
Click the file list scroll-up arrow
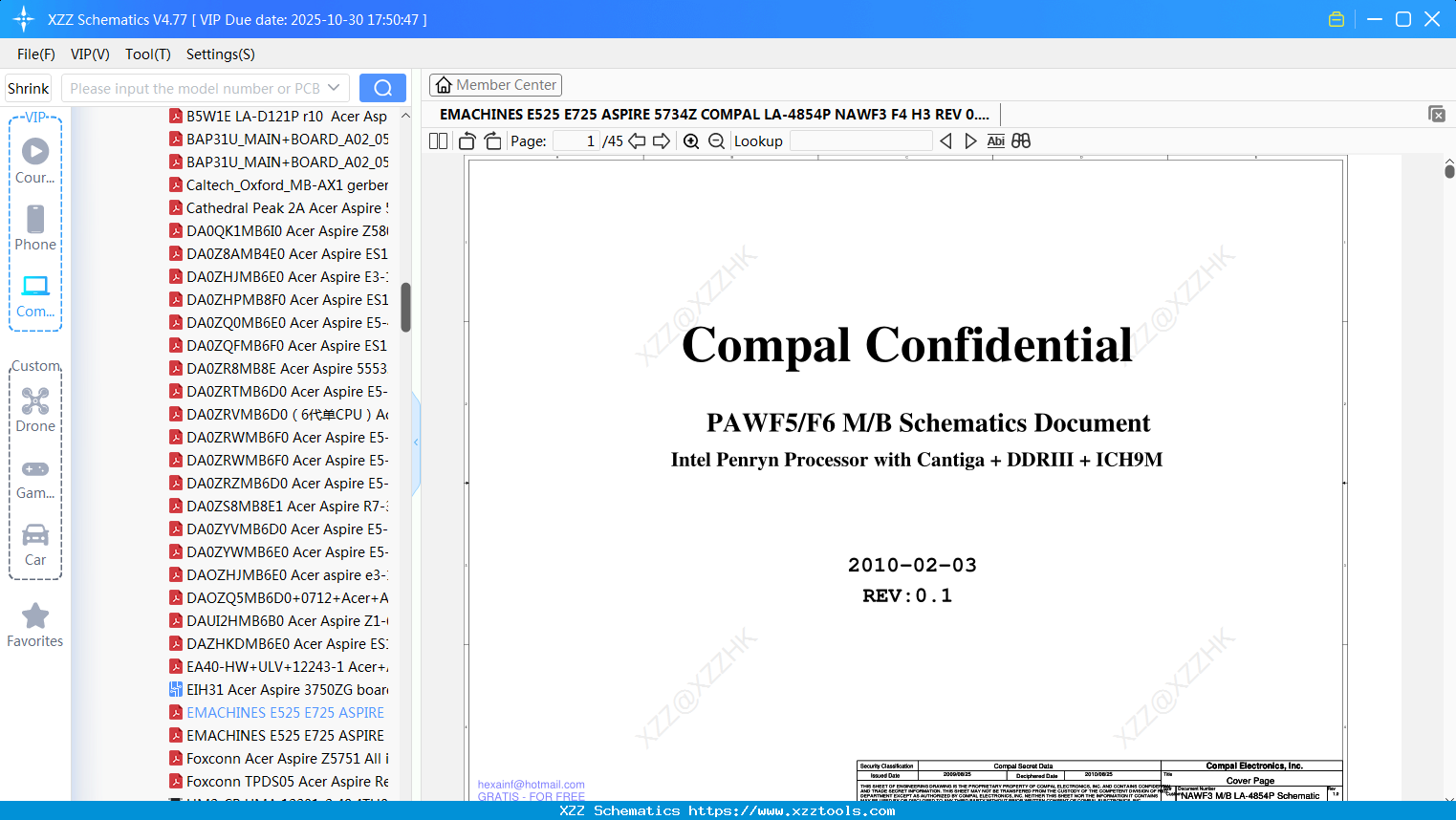pos(405,116)
